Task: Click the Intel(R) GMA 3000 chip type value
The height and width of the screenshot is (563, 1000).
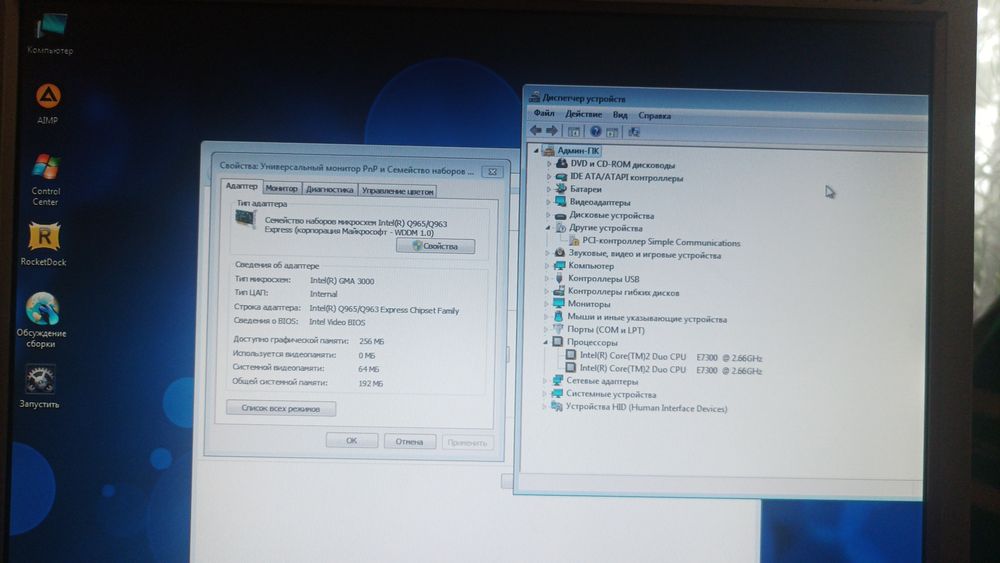Action: tap(342, 281)
